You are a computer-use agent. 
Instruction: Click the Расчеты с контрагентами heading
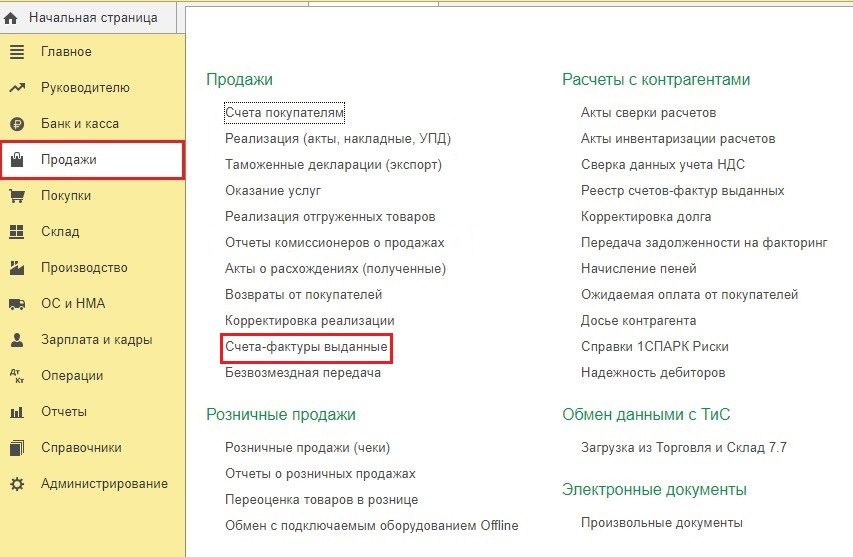(656, 79)
